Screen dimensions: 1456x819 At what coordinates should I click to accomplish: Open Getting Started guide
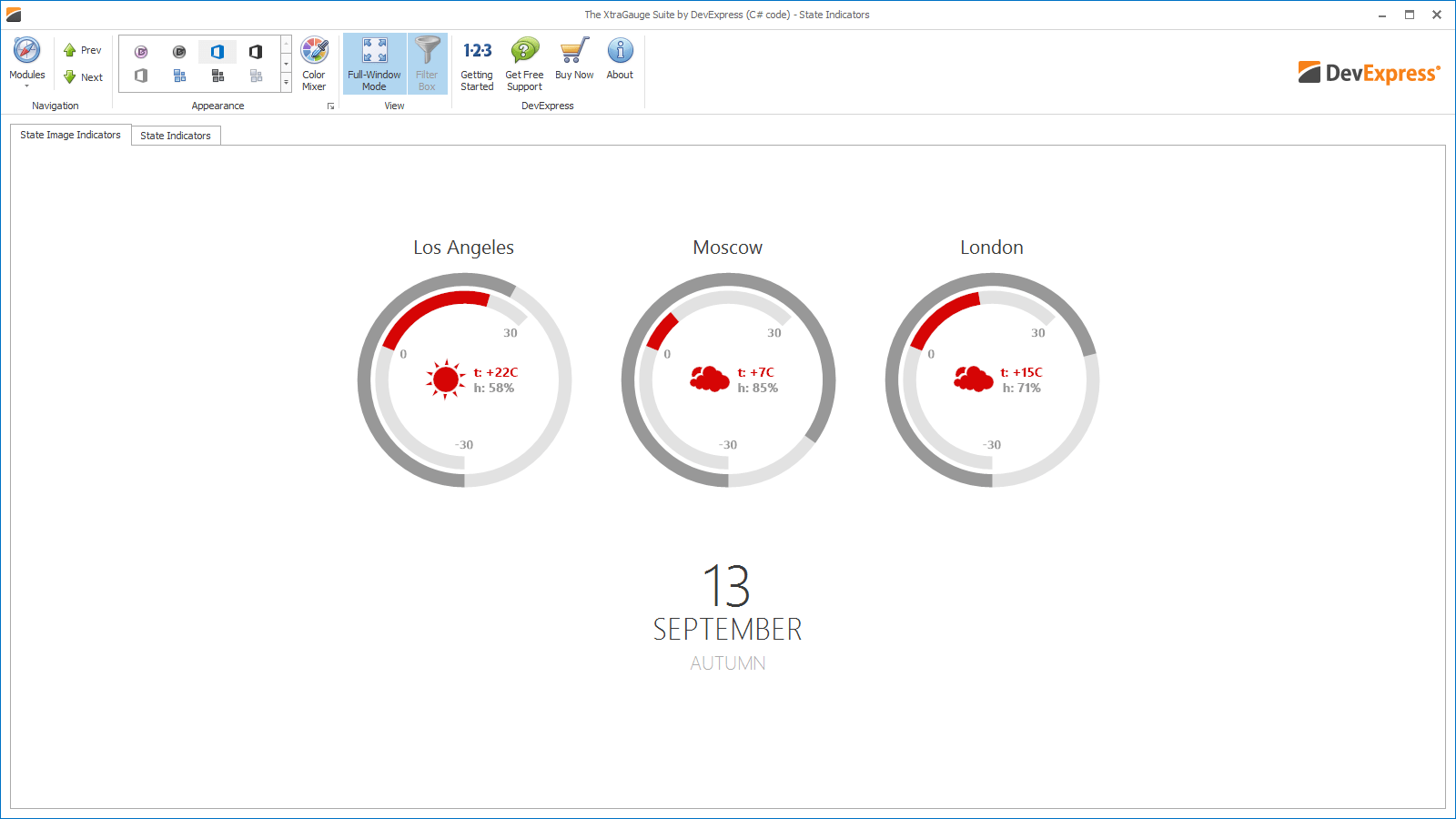pos(477,64)
